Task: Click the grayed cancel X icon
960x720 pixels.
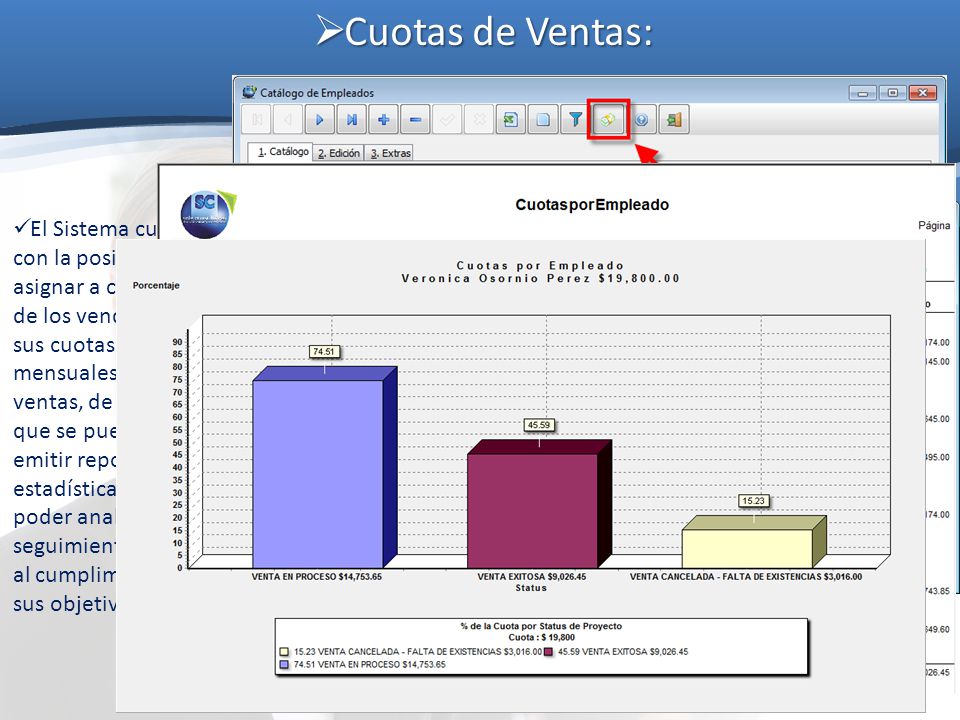Action: [479, 119]
